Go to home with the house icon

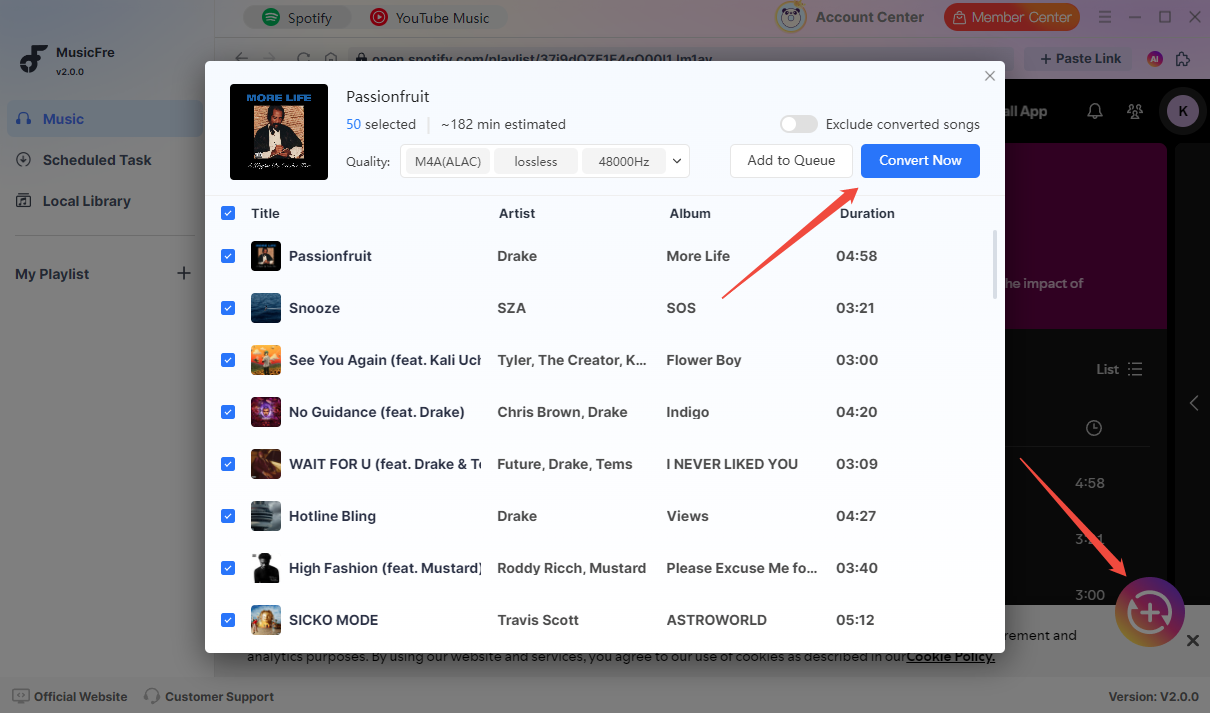coord(331,58)
